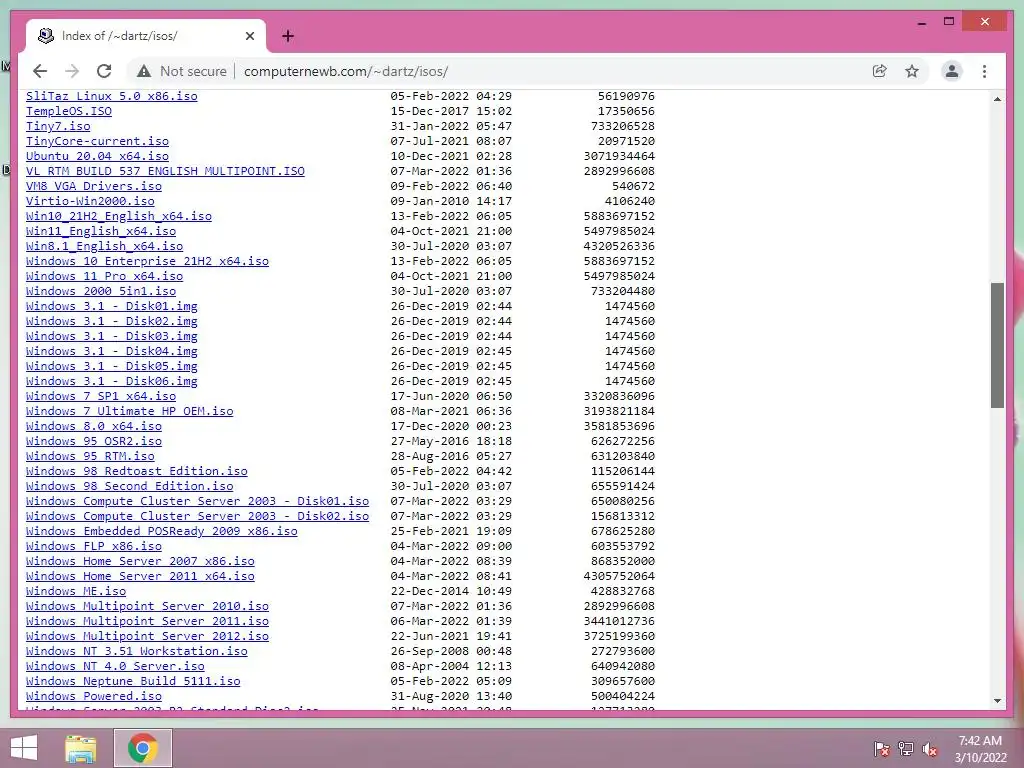
Task: Open the Chrome profile avatar menu
Action: pos(952,71)
